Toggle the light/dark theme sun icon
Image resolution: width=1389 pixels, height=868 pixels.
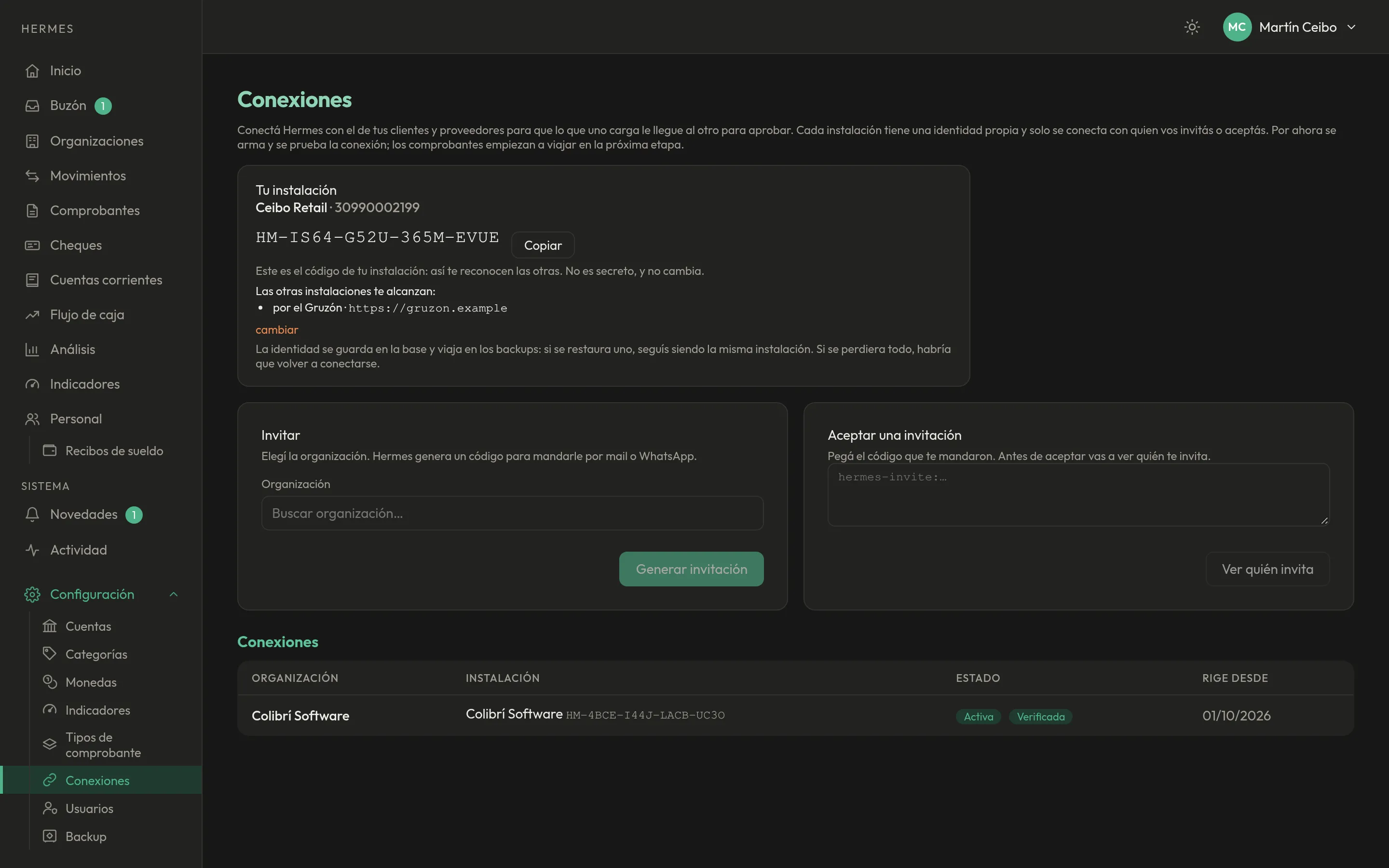1192,27
